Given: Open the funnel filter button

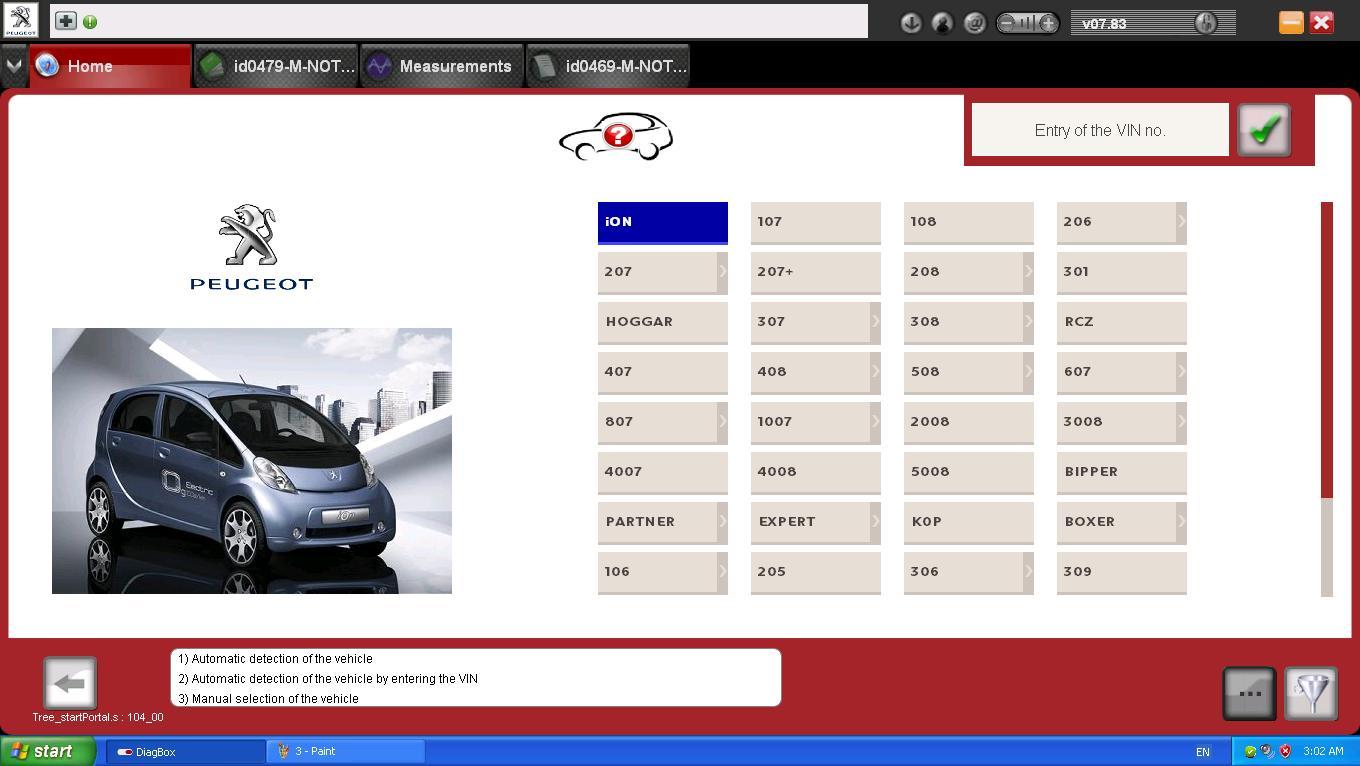Looking at the screenshot, I should 1311,693.
